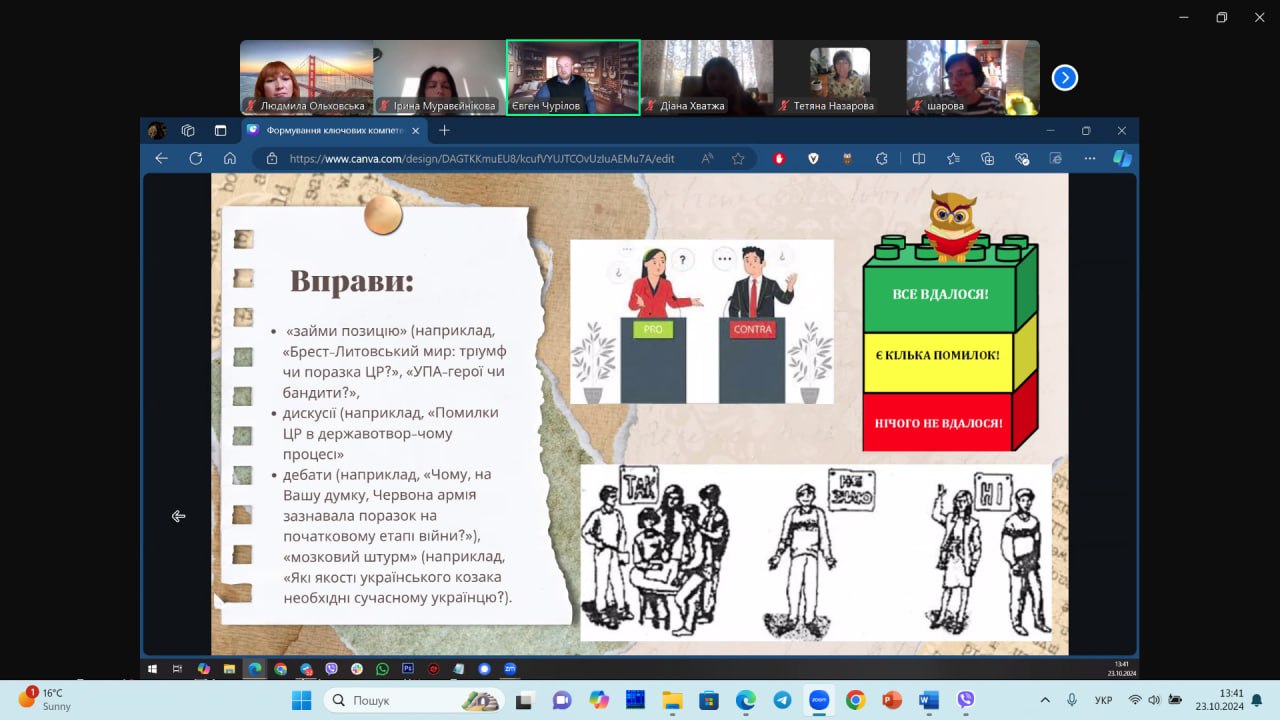
Task: Click the owl illustration on slide
Action: coord(952,225)
